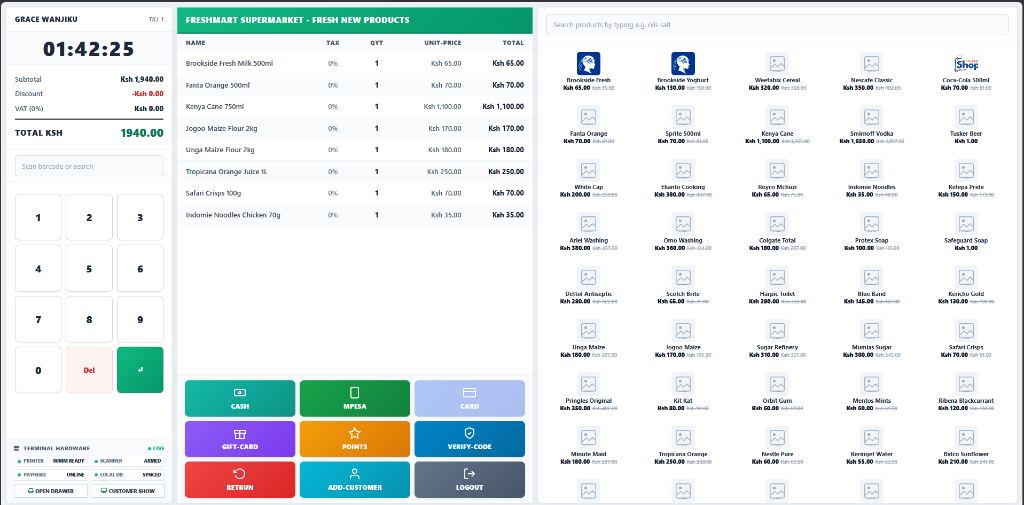This screenshot has width=1024, height=505.
Task: Select the Jogoo Maize Flour 2kg cart row
Action: [355, 128]
